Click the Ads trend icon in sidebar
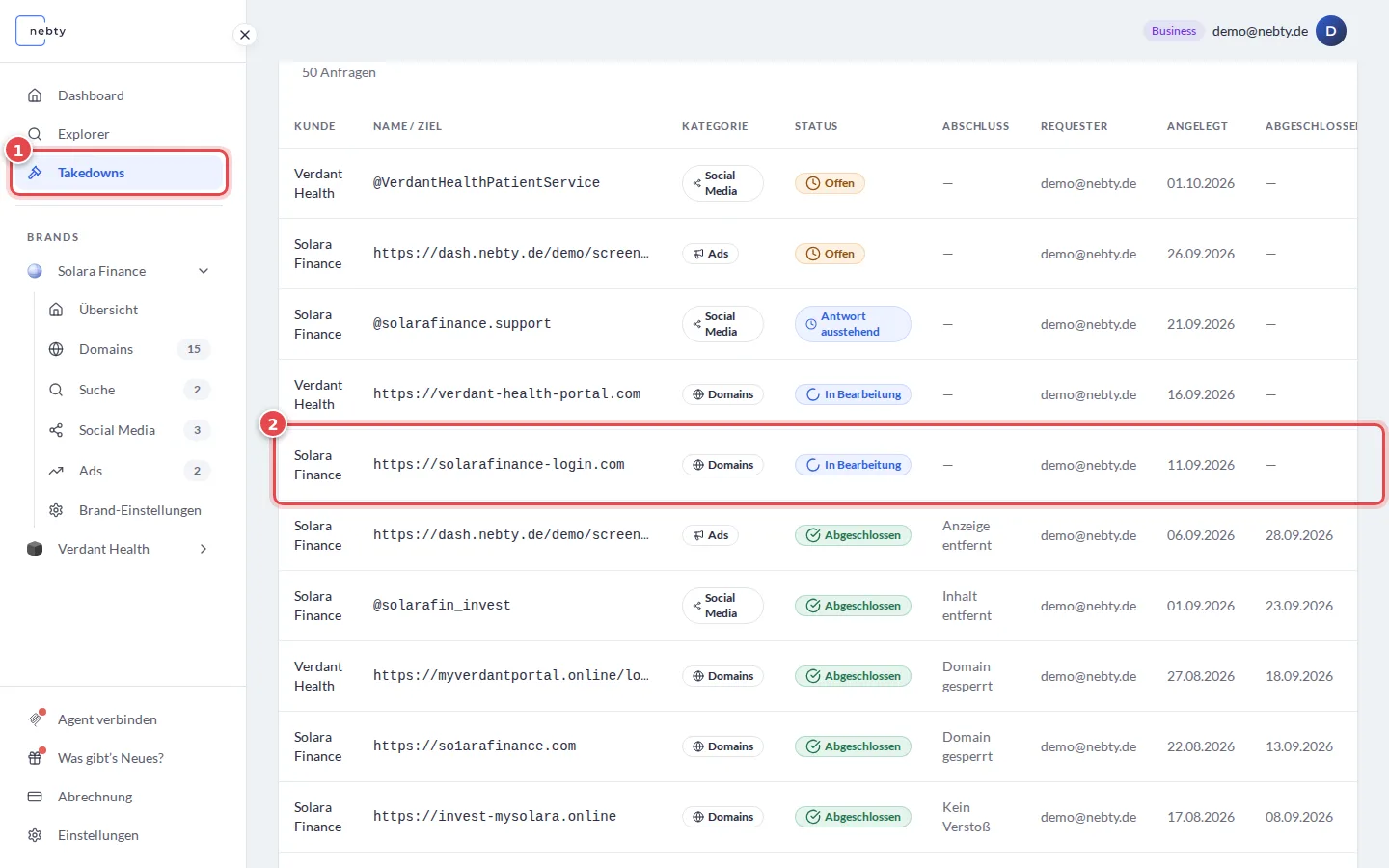 tap(56, 471)
